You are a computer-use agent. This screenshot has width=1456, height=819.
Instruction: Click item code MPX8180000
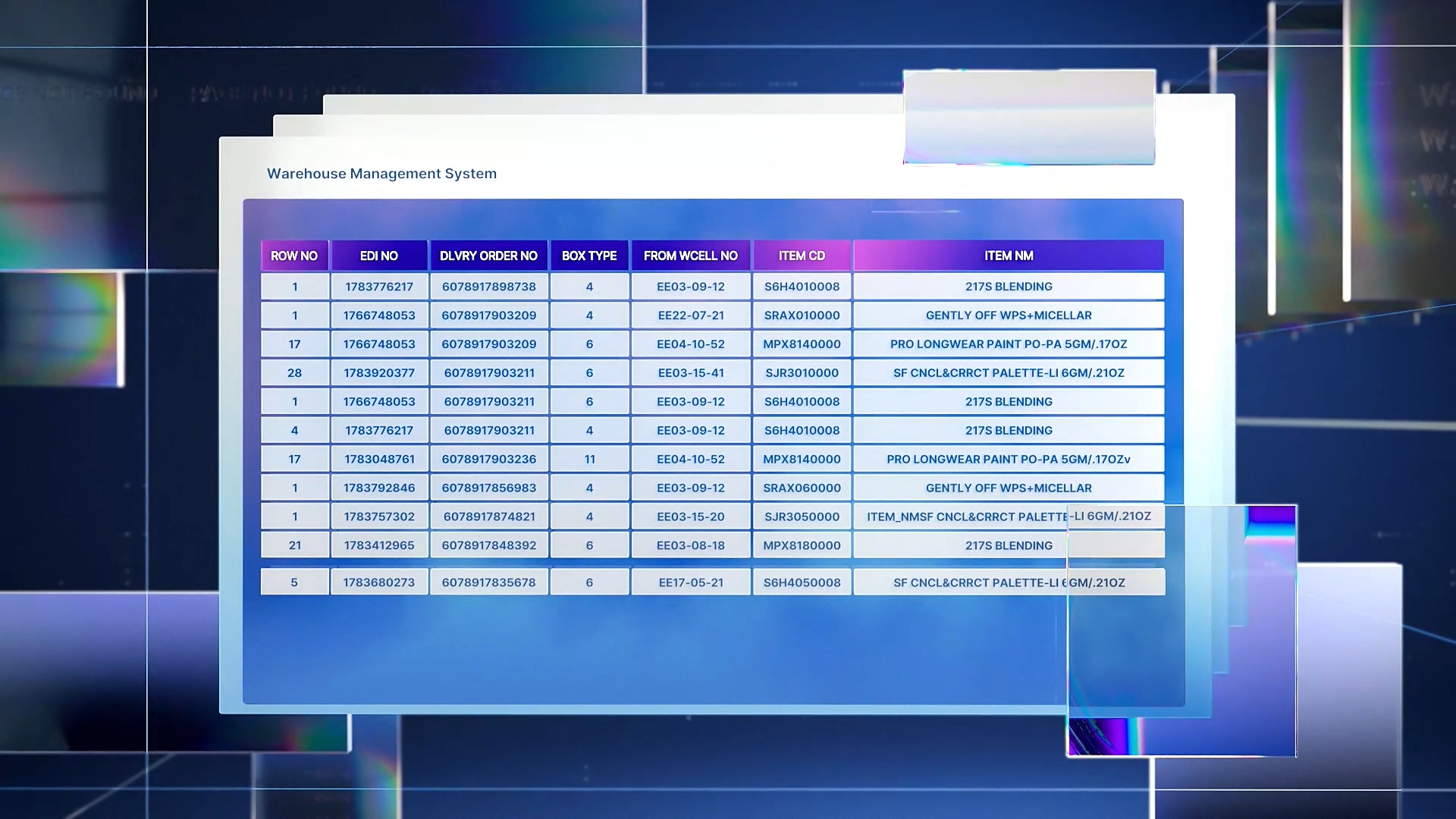[802, 546]
